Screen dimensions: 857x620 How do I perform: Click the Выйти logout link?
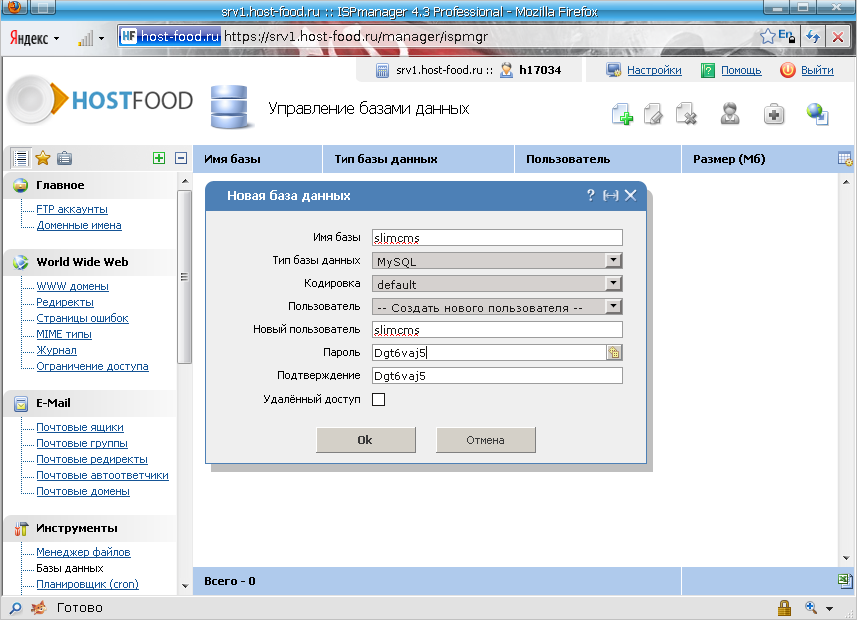816,70
